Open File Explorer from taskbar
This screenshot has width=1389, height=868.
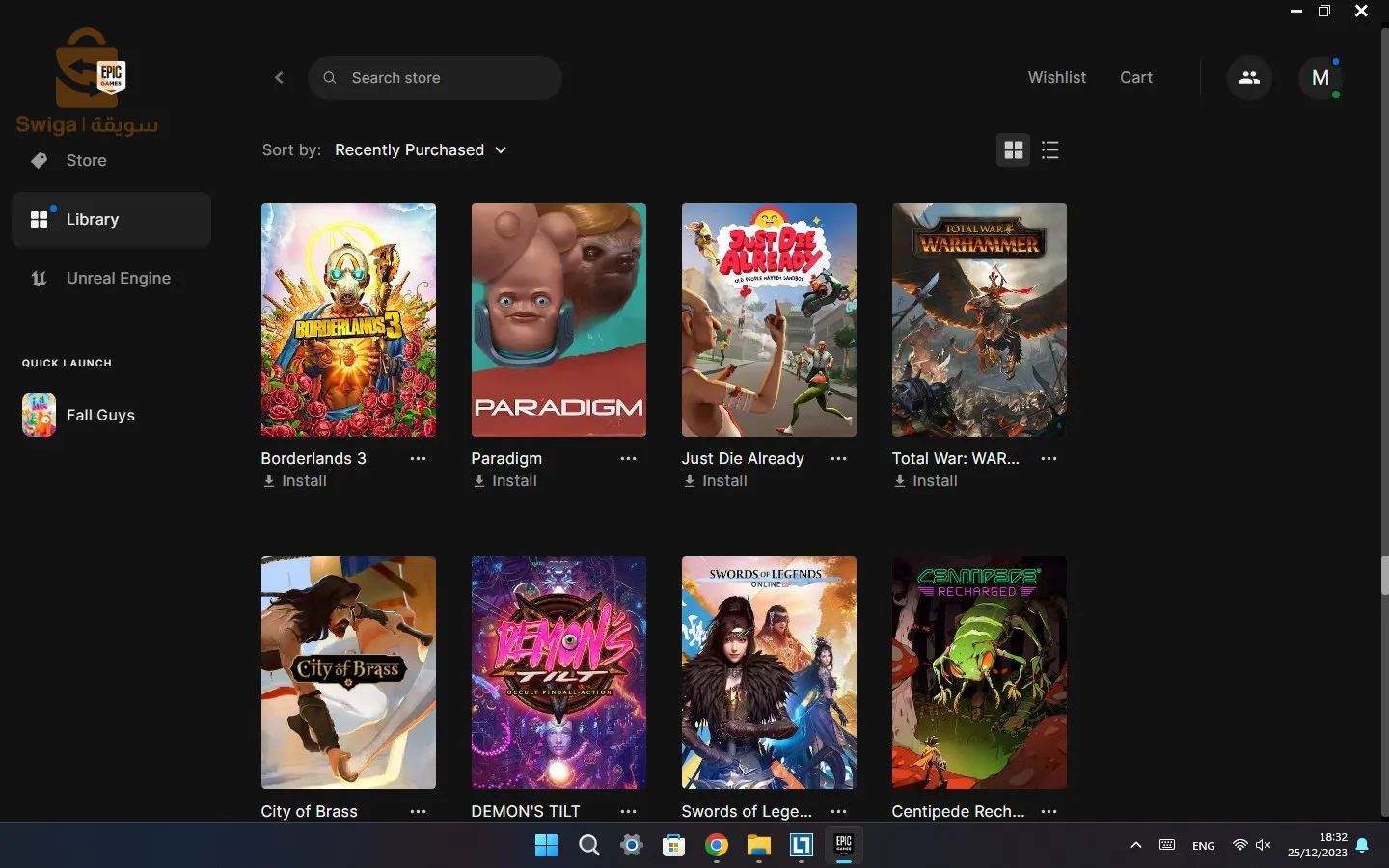tap(758, 846)
